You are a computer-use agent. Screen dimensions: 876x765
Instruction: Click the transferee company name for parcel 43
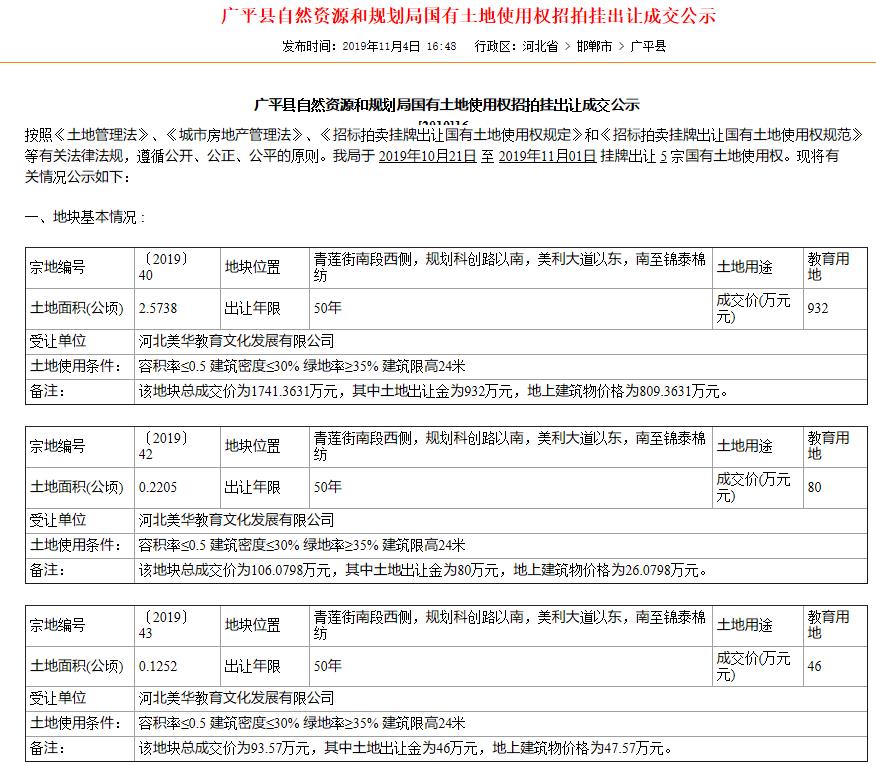tap(236, 698)
